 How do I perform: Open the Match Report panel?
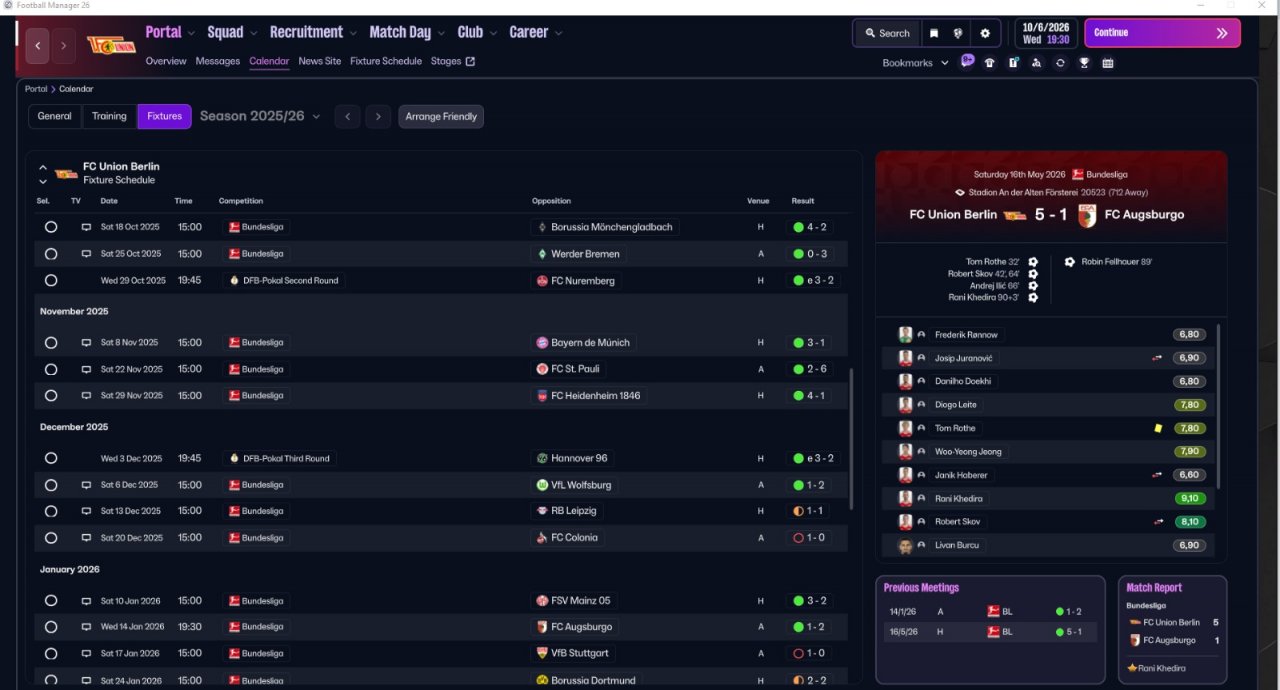(1172, 629)
